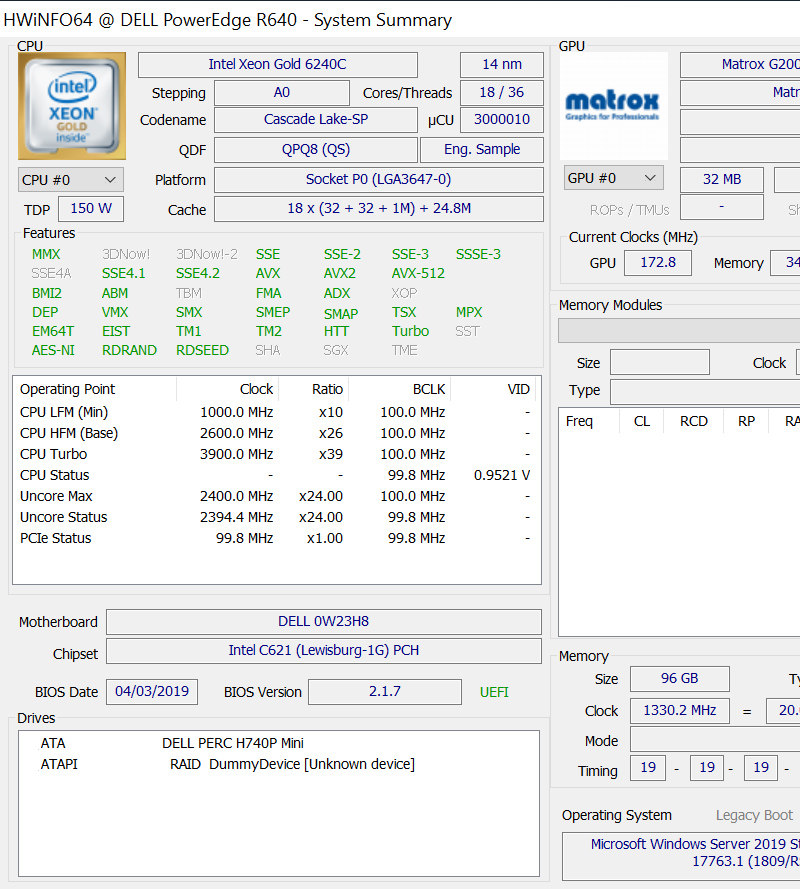This screenshot has height=889, width=800.
Task: Click the Memory Mode field
Action: tap(716, 740)
